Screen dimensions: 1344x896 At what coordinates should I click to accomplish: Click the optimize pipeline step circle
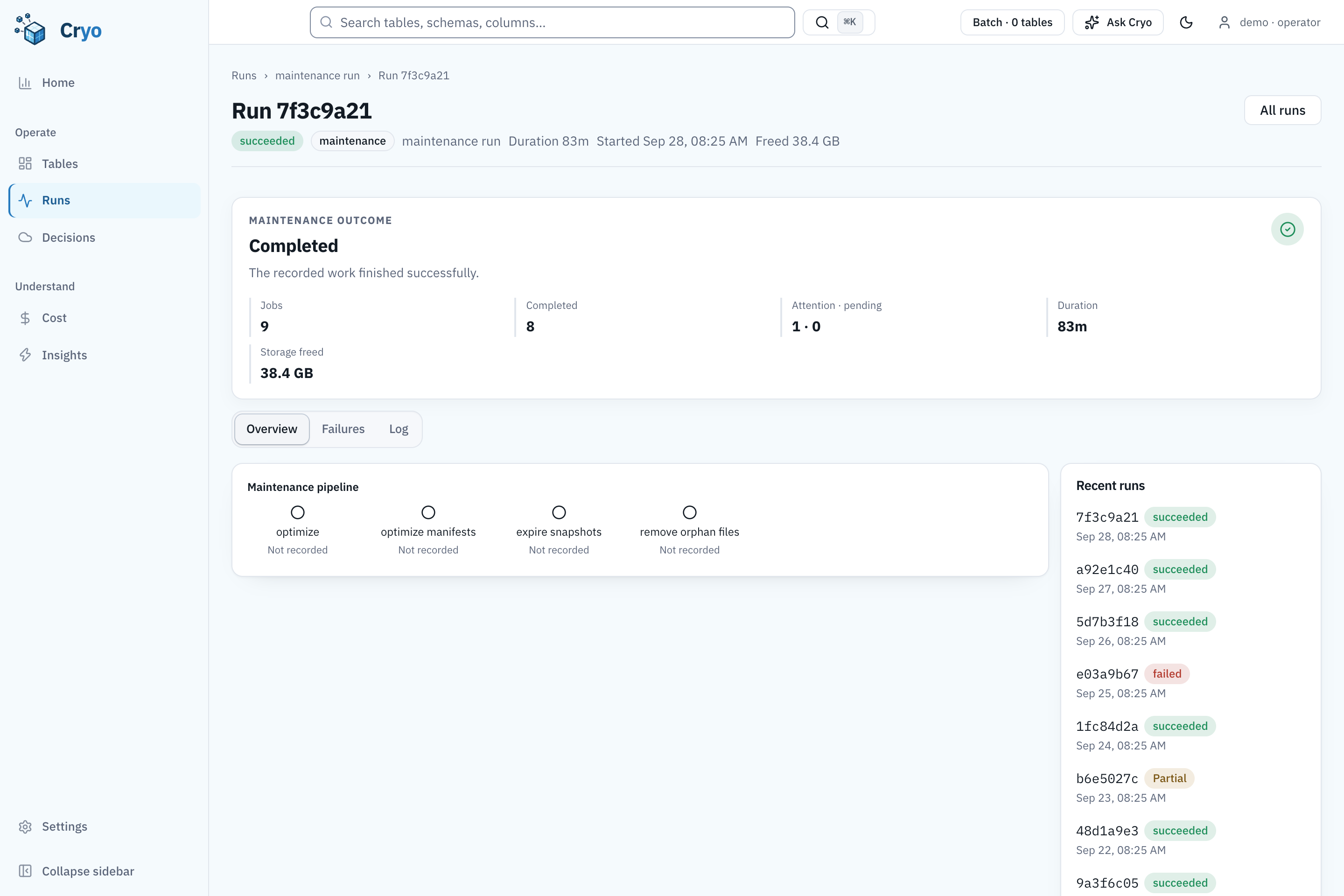298,512
